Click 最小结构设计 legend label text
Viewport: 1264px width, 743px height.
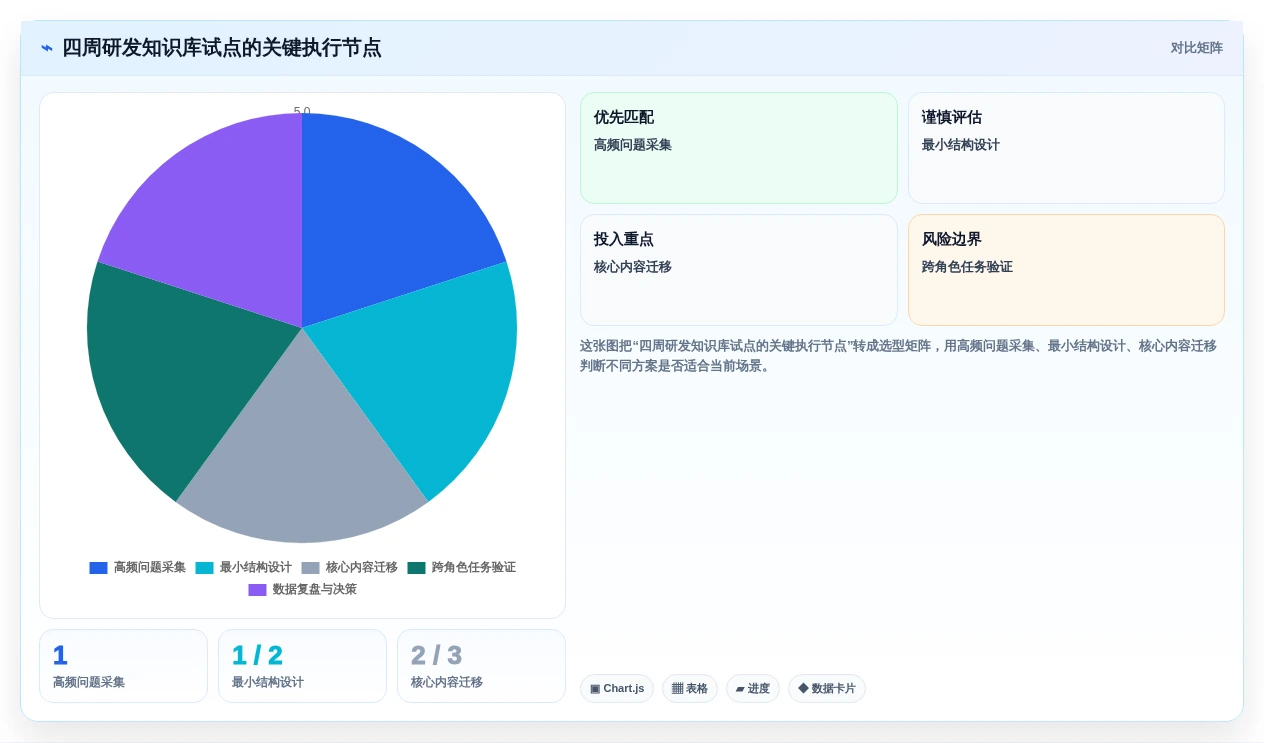click(x=256, y=568)
